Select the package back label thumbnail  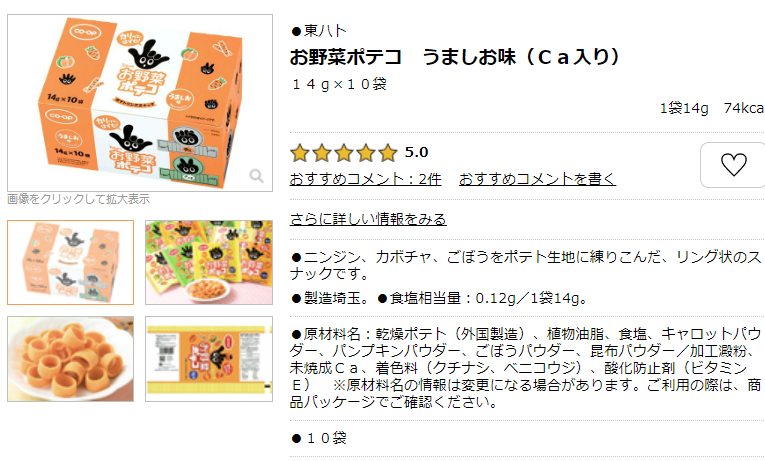[x=209, y=359]
